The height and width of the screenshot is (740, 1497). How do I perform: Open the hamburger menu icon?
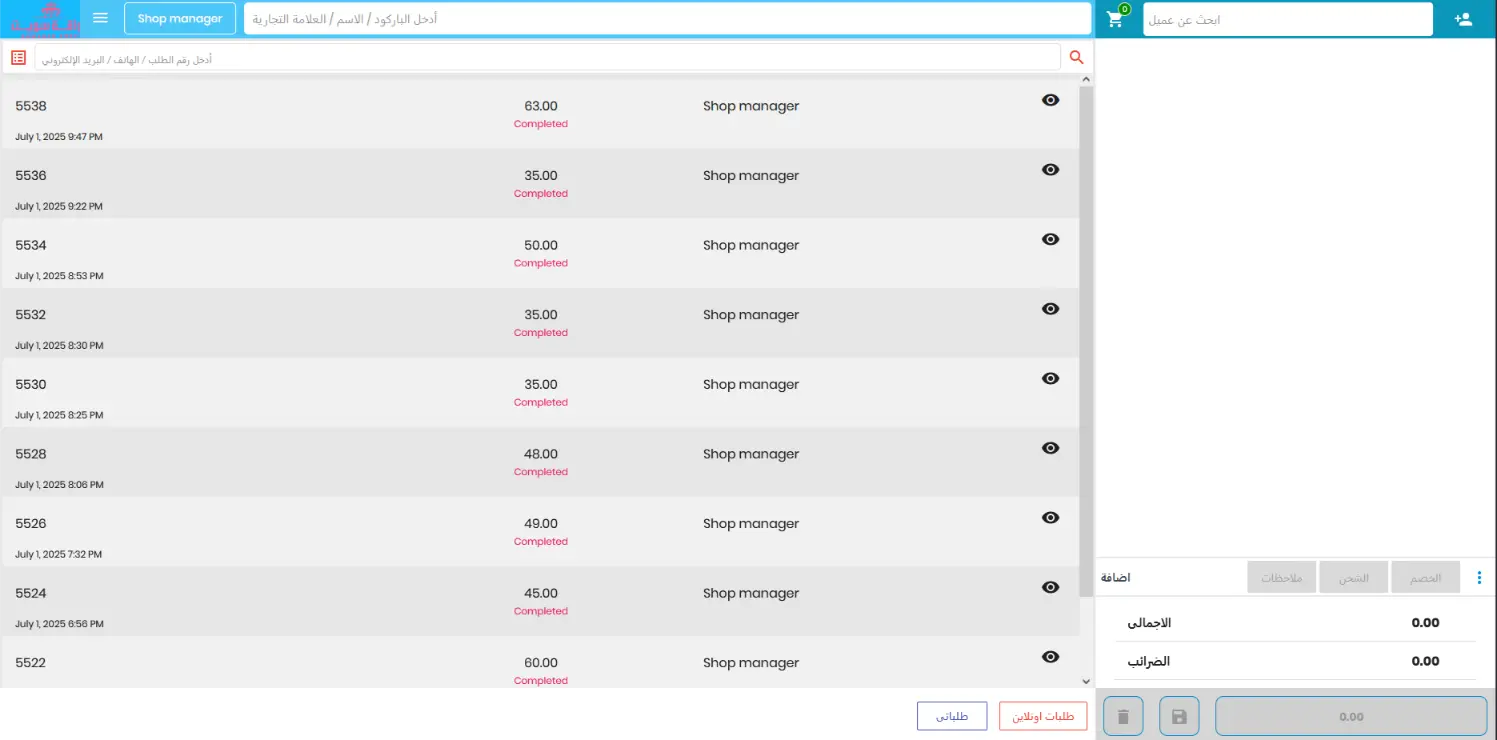tap(100, 18)
